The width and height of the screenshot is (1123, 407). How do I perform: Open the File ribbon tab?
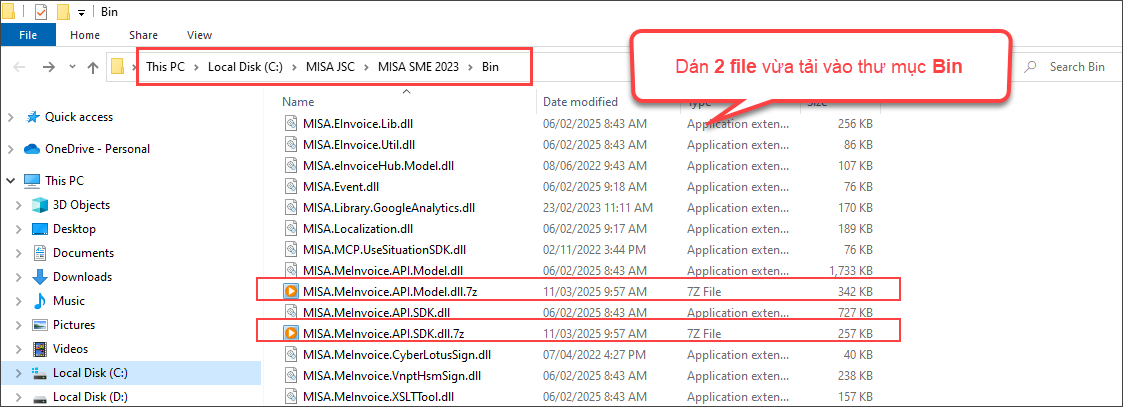coord(28,35)
